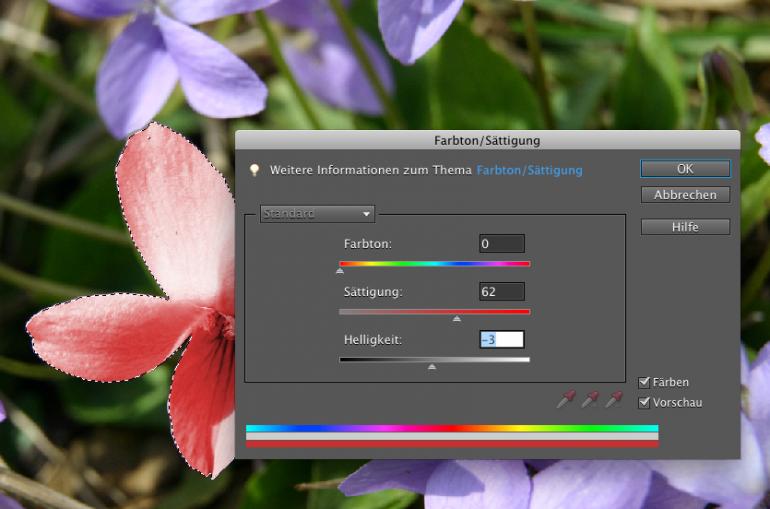Click the add-to-sample eyedropper (middle)
The height and width of the screenshot is (509, 770).
tap(590, 399)
